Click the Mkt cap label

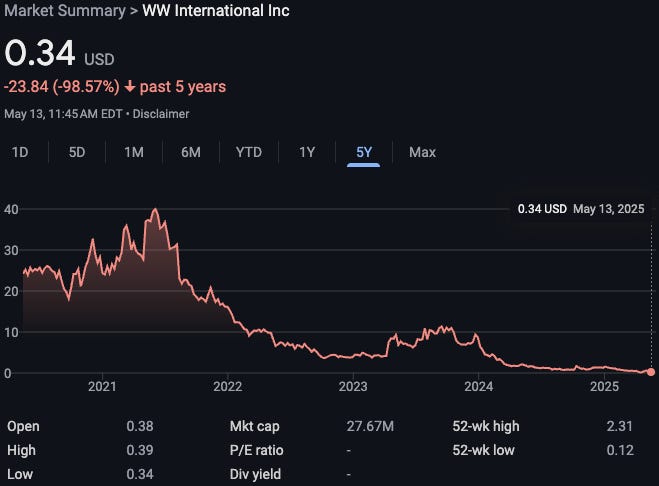pos(255,426)
